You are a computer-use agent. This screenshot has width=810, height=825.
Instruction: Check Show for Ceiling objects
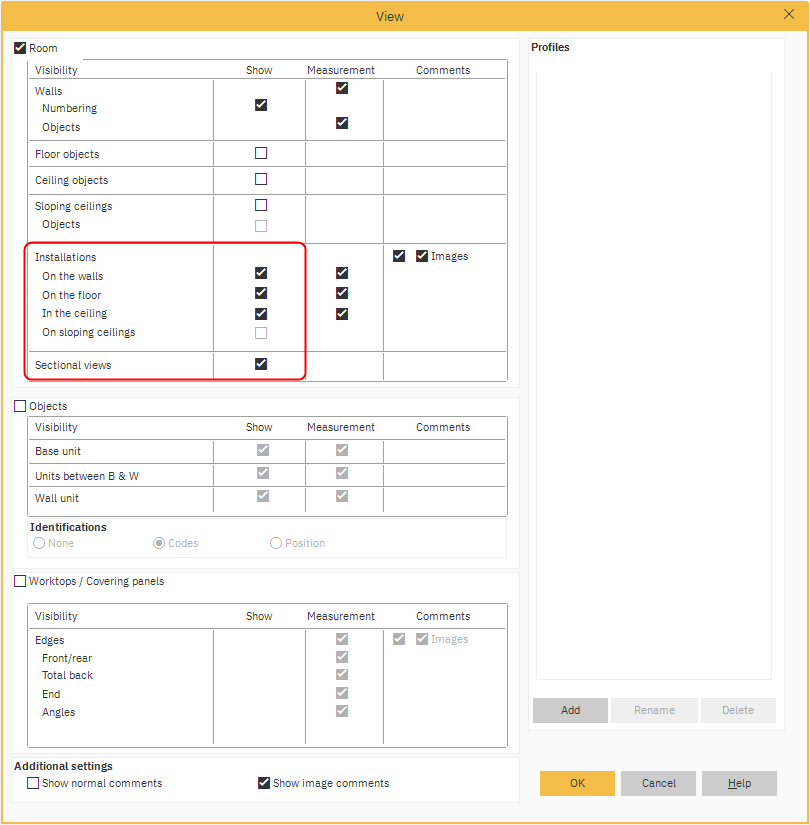pos(261,180)
